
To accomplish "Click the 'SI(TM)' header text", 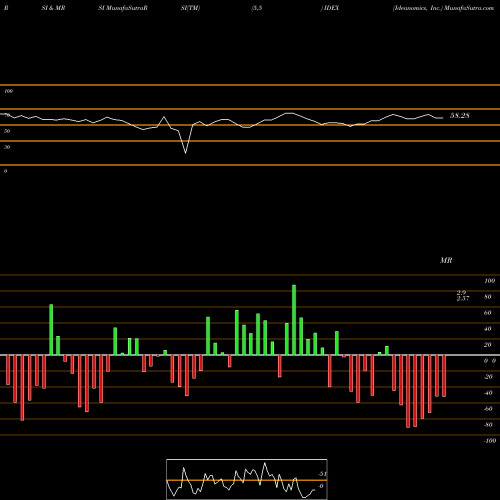I will [x=190, y=8].
